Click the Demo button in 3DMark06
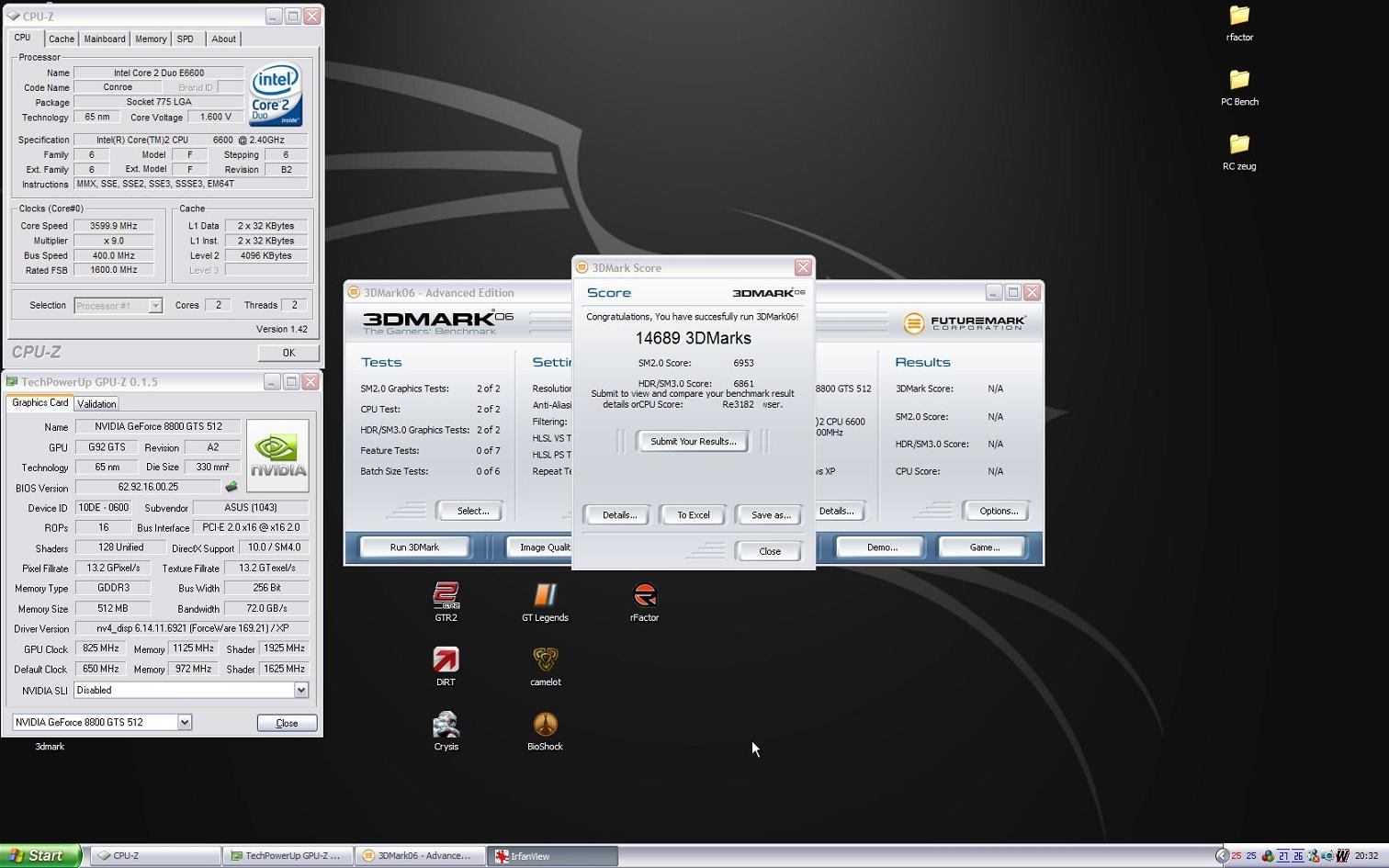 point(882,547)
